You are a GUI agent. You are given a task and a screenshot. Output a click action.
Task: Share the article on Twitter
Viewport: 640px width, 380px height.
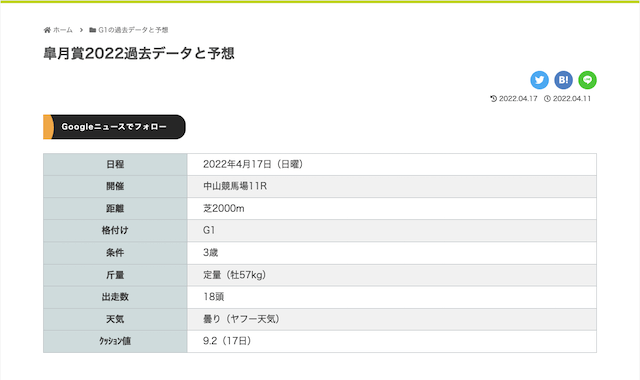point(539,80)
